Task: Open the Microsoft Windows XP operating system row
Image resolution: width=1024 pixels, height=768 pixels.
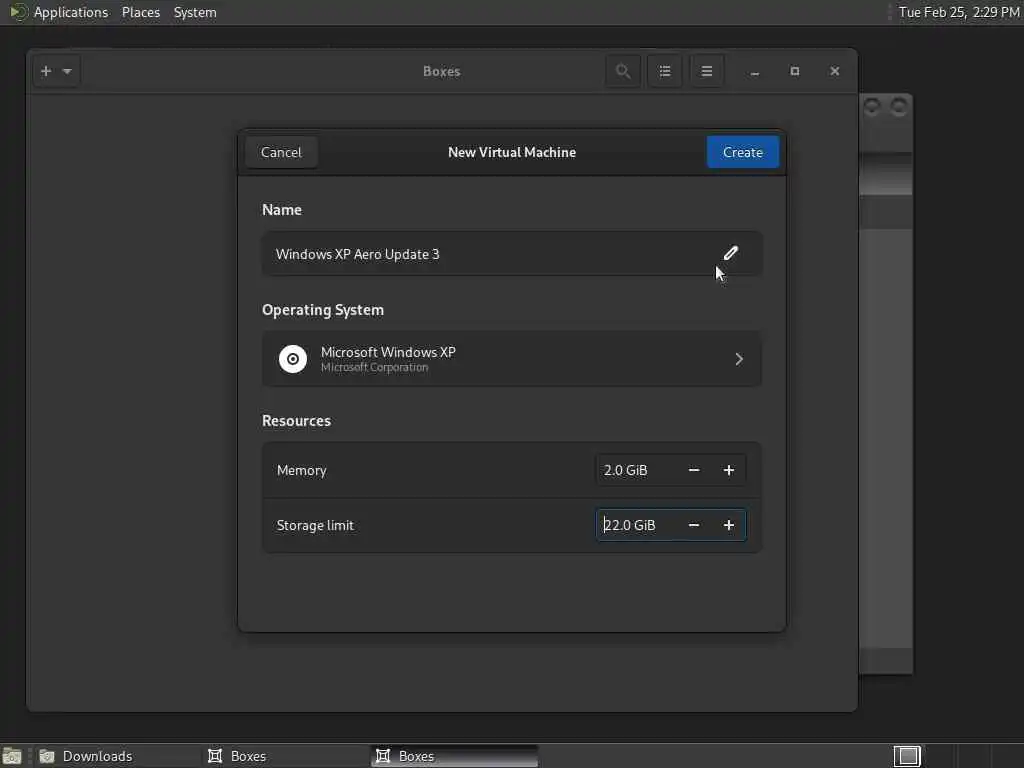Action: coord(511,359)
